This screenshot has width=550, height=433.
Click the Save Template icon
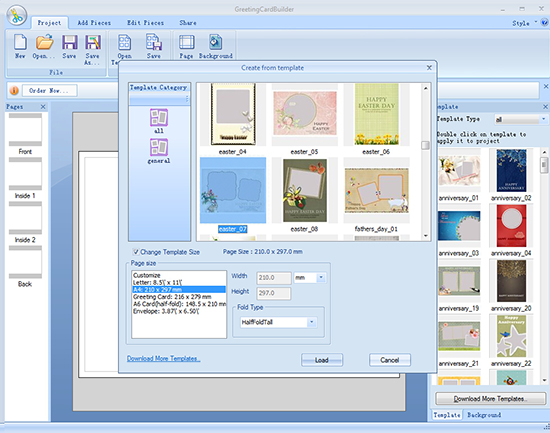tap(154, 42)
